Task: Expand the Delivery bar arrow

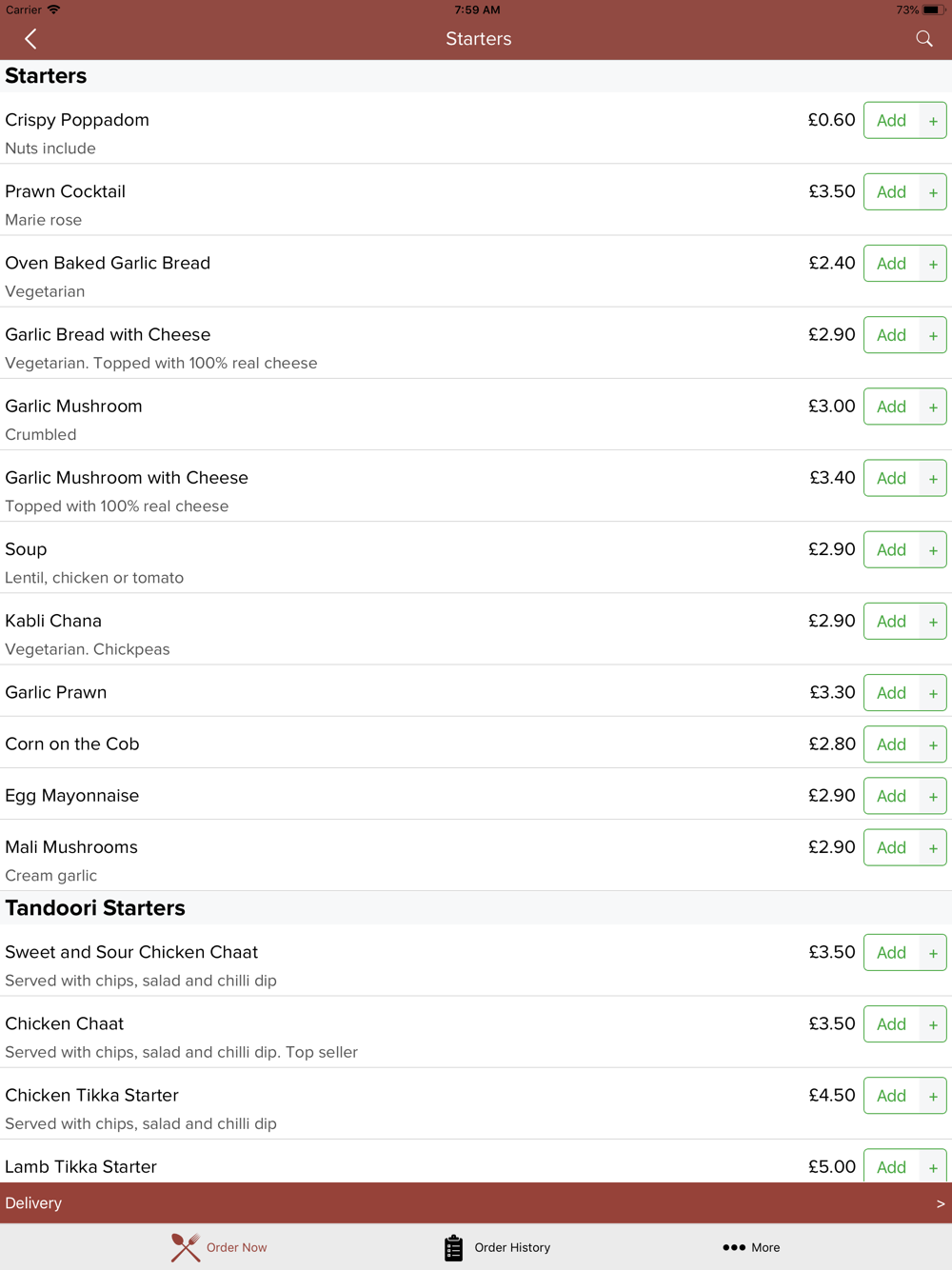Action: coord(941,1203)
